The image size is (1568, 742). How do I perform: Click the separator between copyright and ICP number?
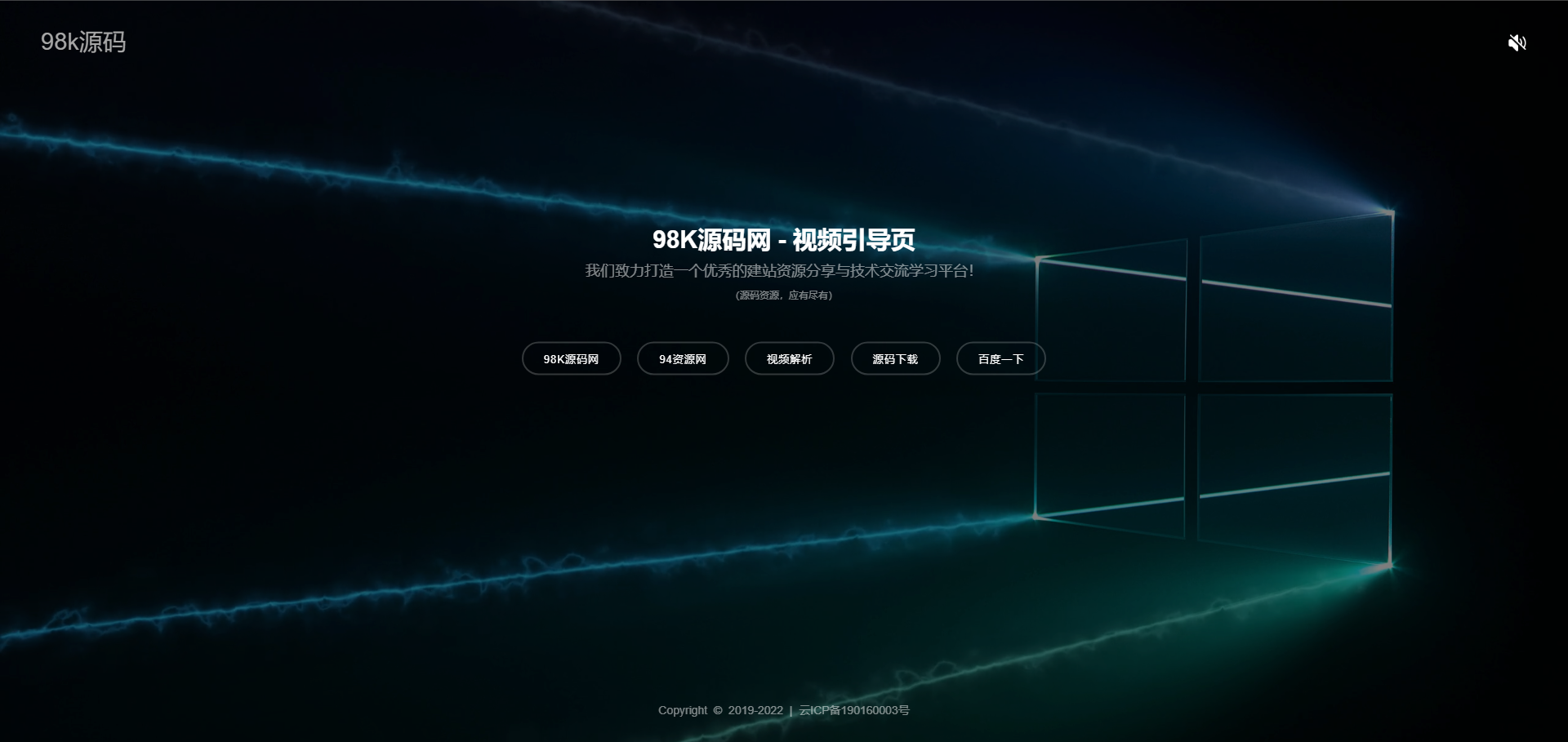[791, 710]
